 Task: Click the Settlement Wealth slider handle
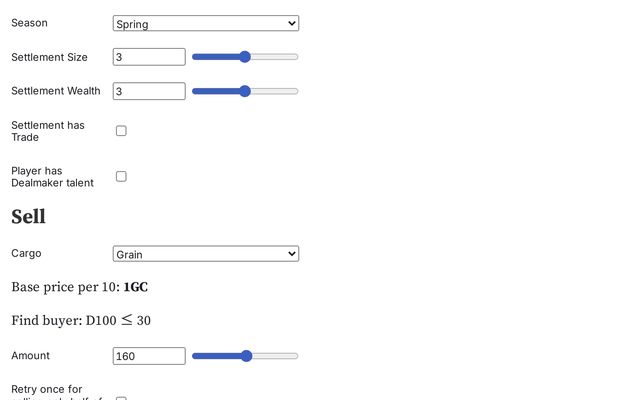pyautogui.click(x=245, y=91)
